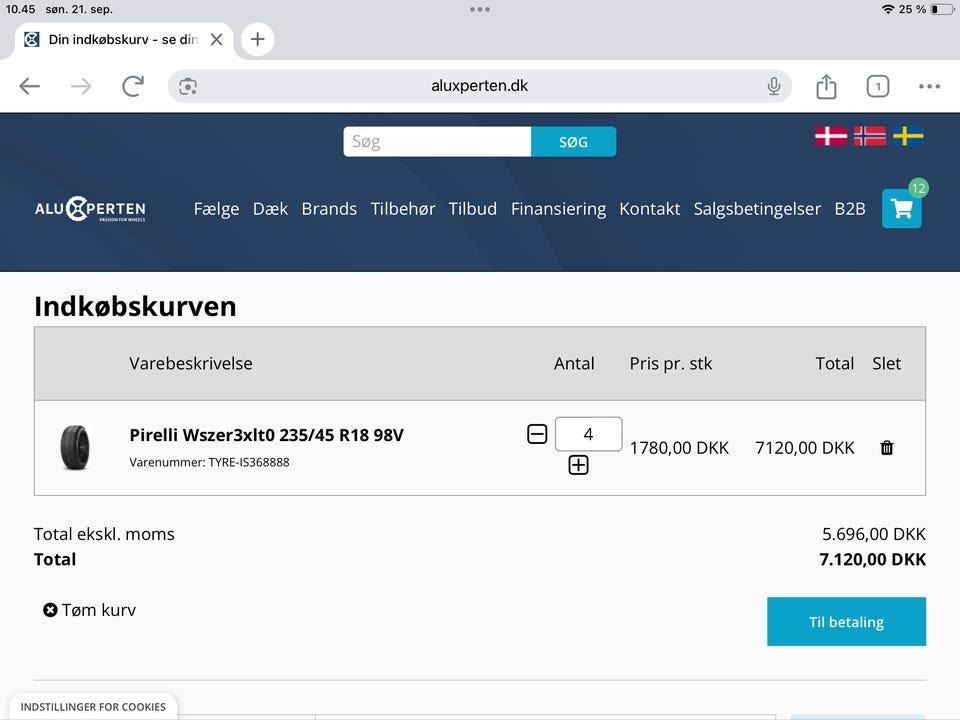Open the Pirelli tyre thumbnail image
The height and width of the screenshot is (720, 960).
click(x=75, y=448)
